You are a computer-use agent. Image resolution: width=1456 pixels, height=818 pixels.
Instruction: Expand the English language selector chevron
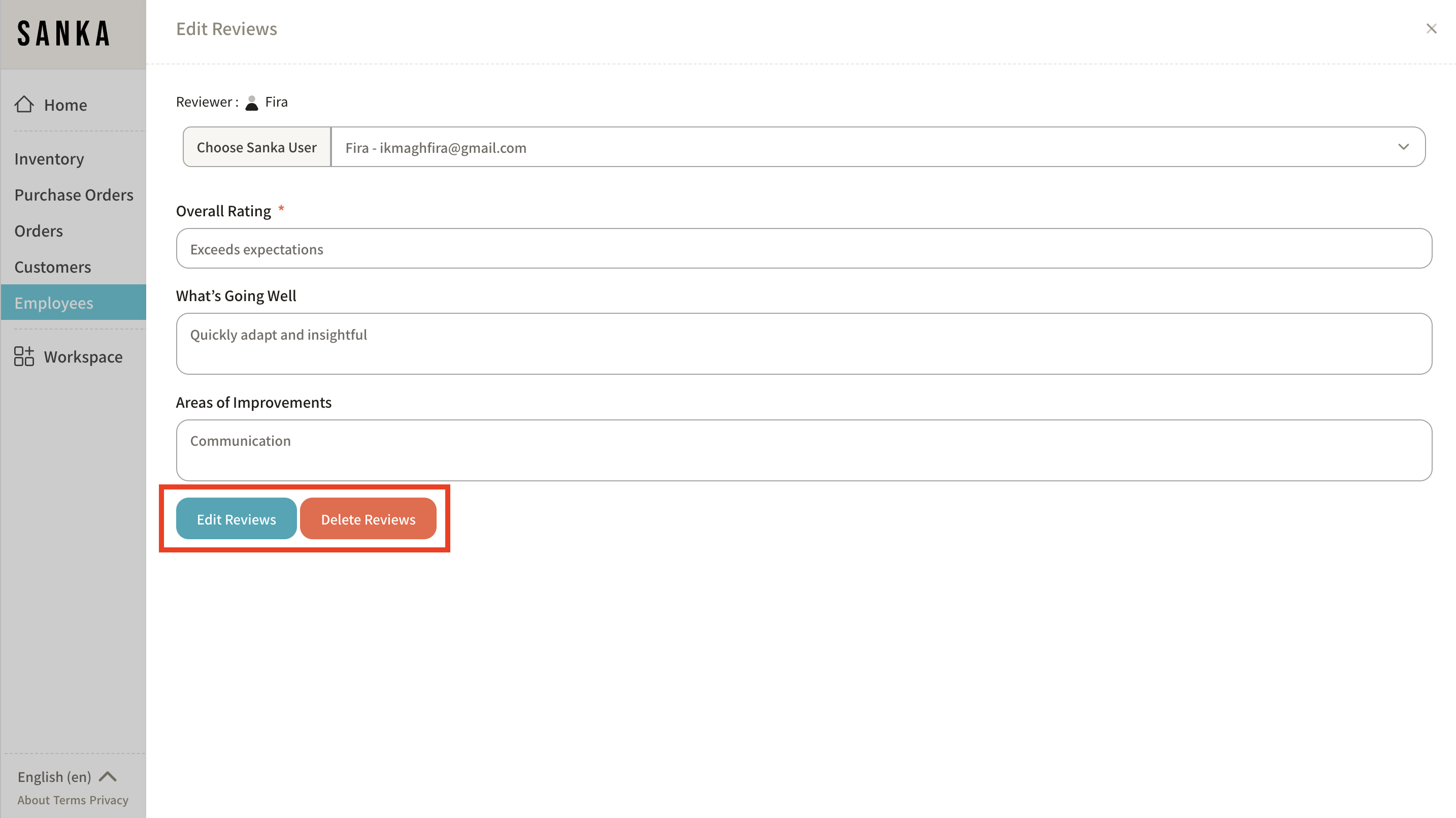tap(108, 776)
